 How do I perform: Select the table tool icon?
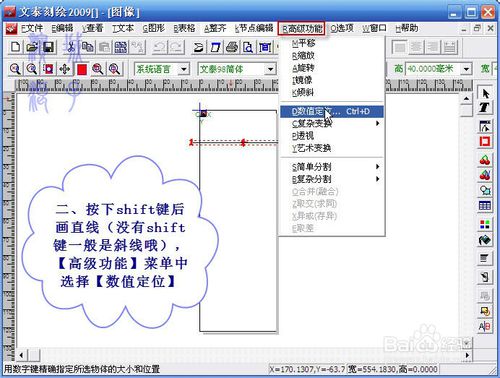point(485,205)
